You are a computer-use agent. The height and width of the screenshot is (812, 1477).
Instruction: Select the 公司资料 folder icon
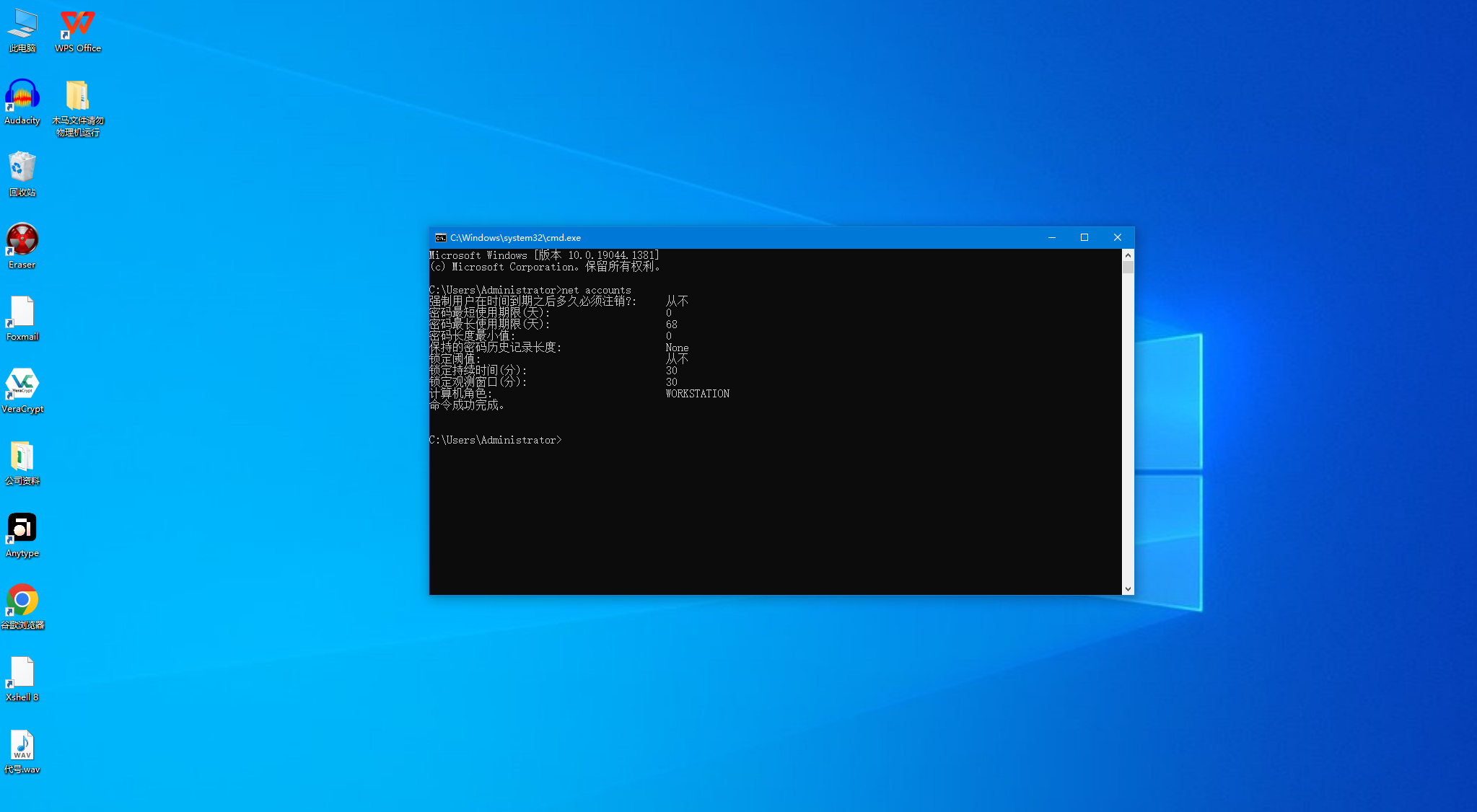tap(22, 462)
